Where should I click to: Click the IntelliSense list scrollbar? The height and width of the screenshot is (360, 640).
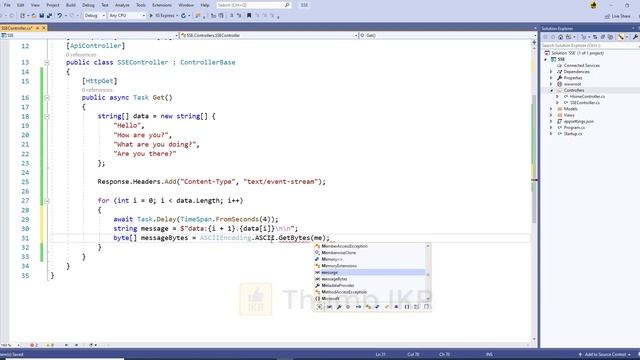click(428, 272)
